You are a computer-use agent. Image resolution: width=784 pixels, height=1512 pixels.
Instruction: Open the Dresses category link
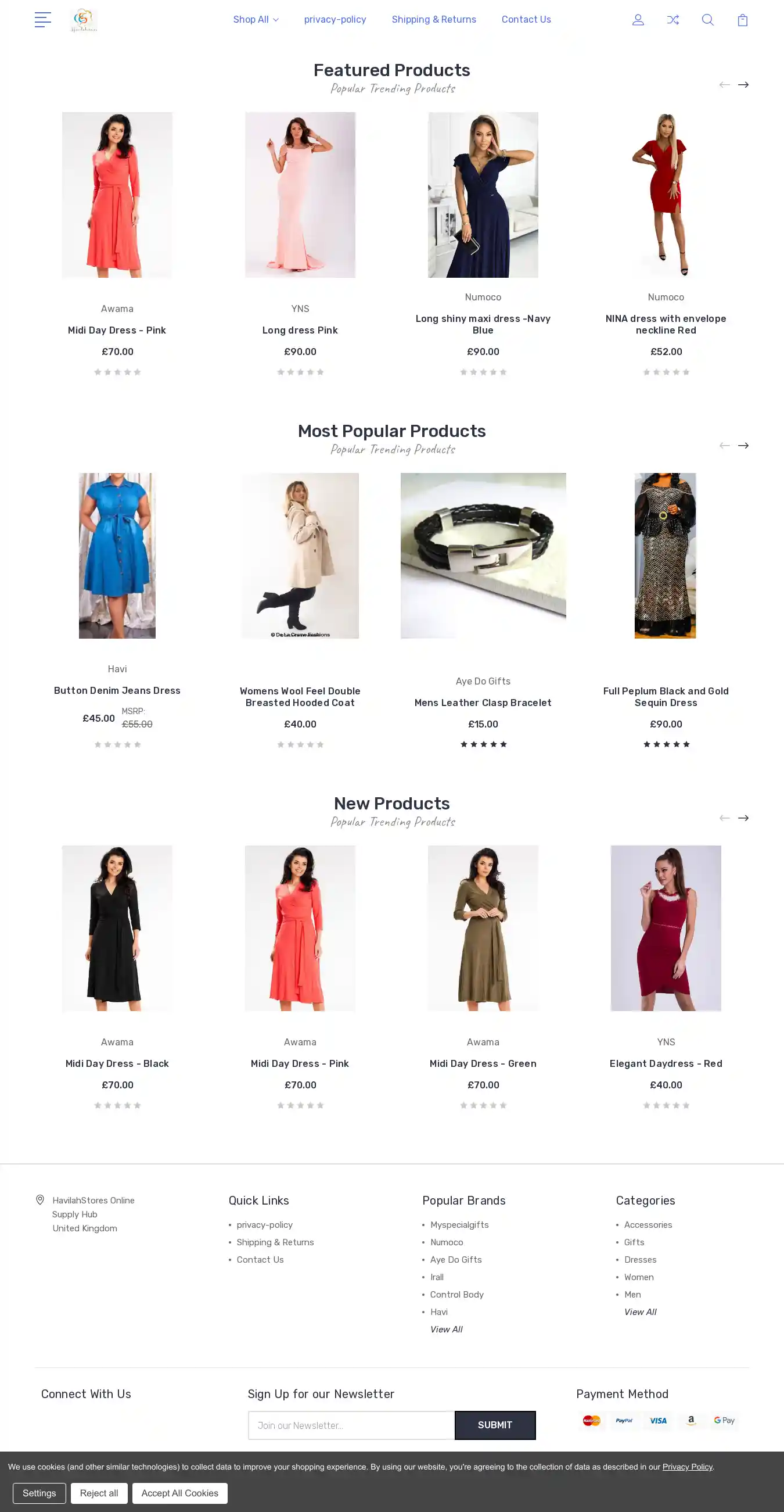click(640, 1259)
